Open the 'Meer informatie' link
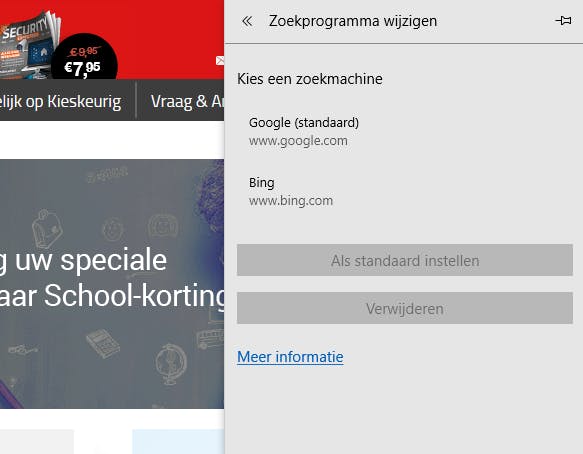This screenshot has height=454, width=583. 290,357
